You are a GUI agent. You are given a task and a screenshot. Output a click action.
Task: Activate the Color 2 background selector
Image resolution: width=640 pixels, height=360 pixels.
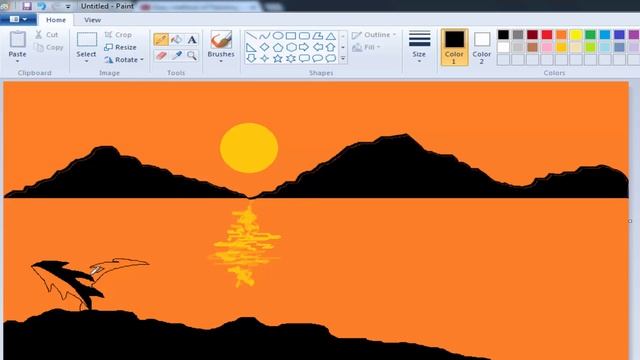click(x=482, y=47)
